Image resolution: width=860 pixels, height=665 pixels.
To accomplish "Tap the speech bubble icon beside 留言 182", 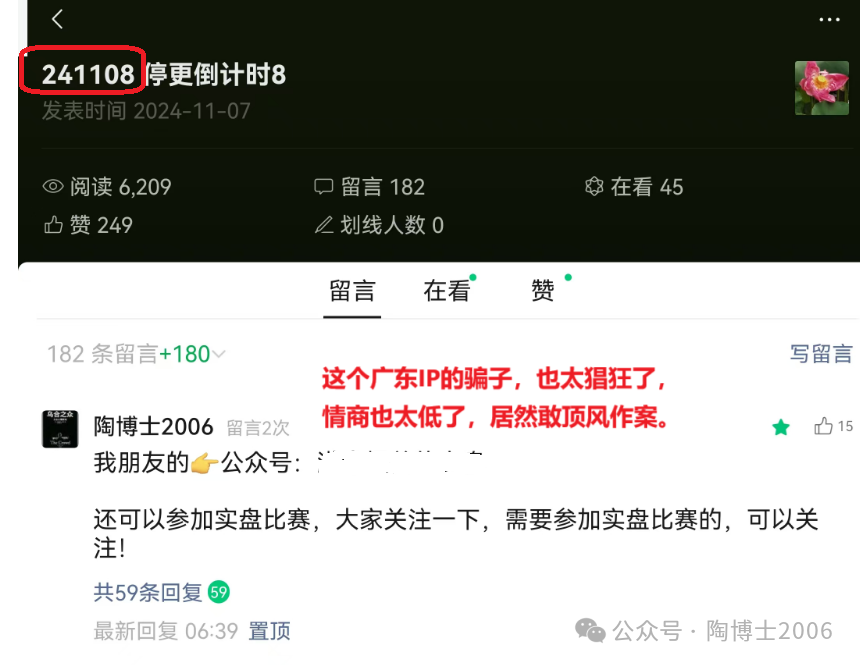I will coord(324,187).
